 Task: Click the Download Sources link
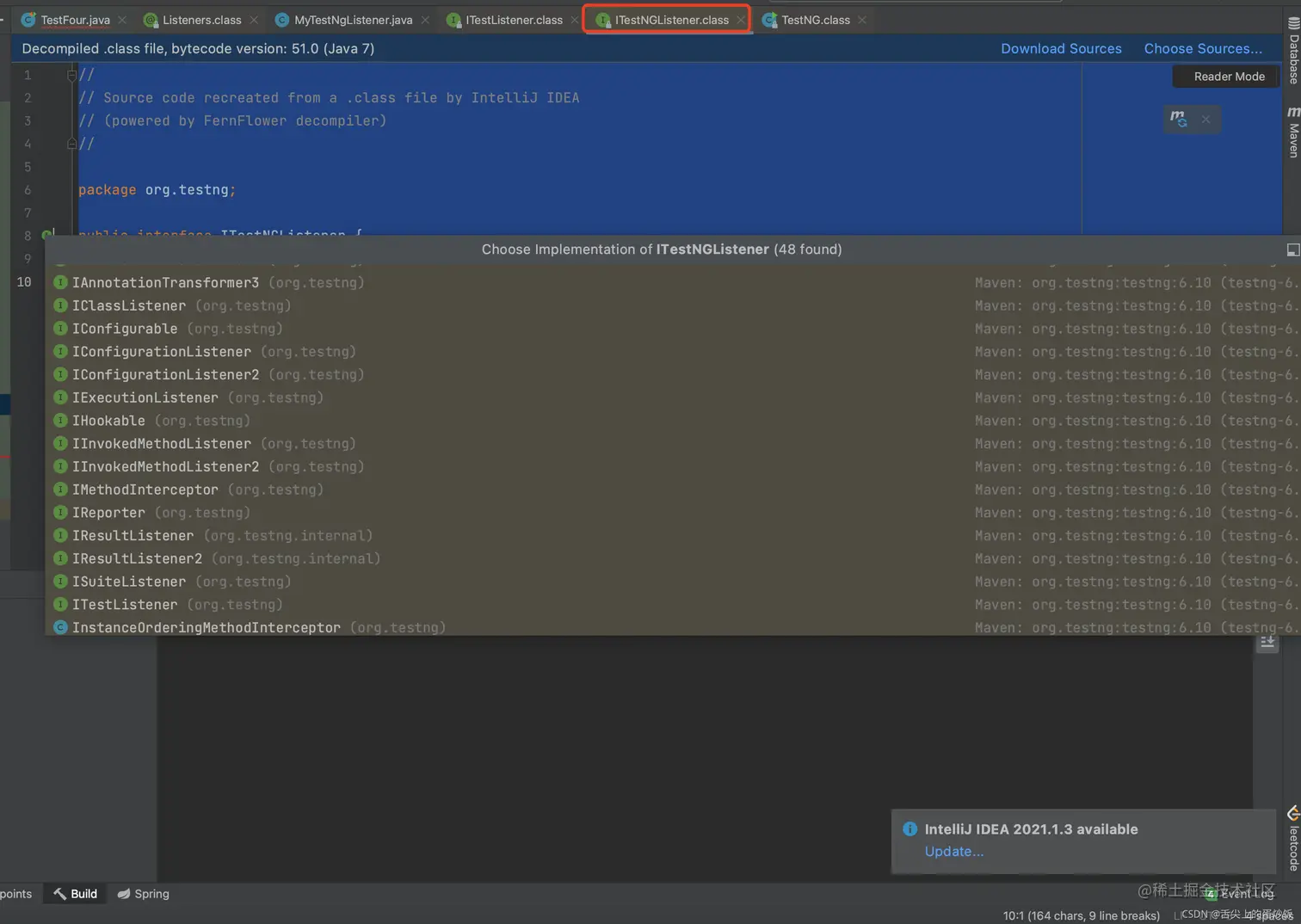[1061, 49]
